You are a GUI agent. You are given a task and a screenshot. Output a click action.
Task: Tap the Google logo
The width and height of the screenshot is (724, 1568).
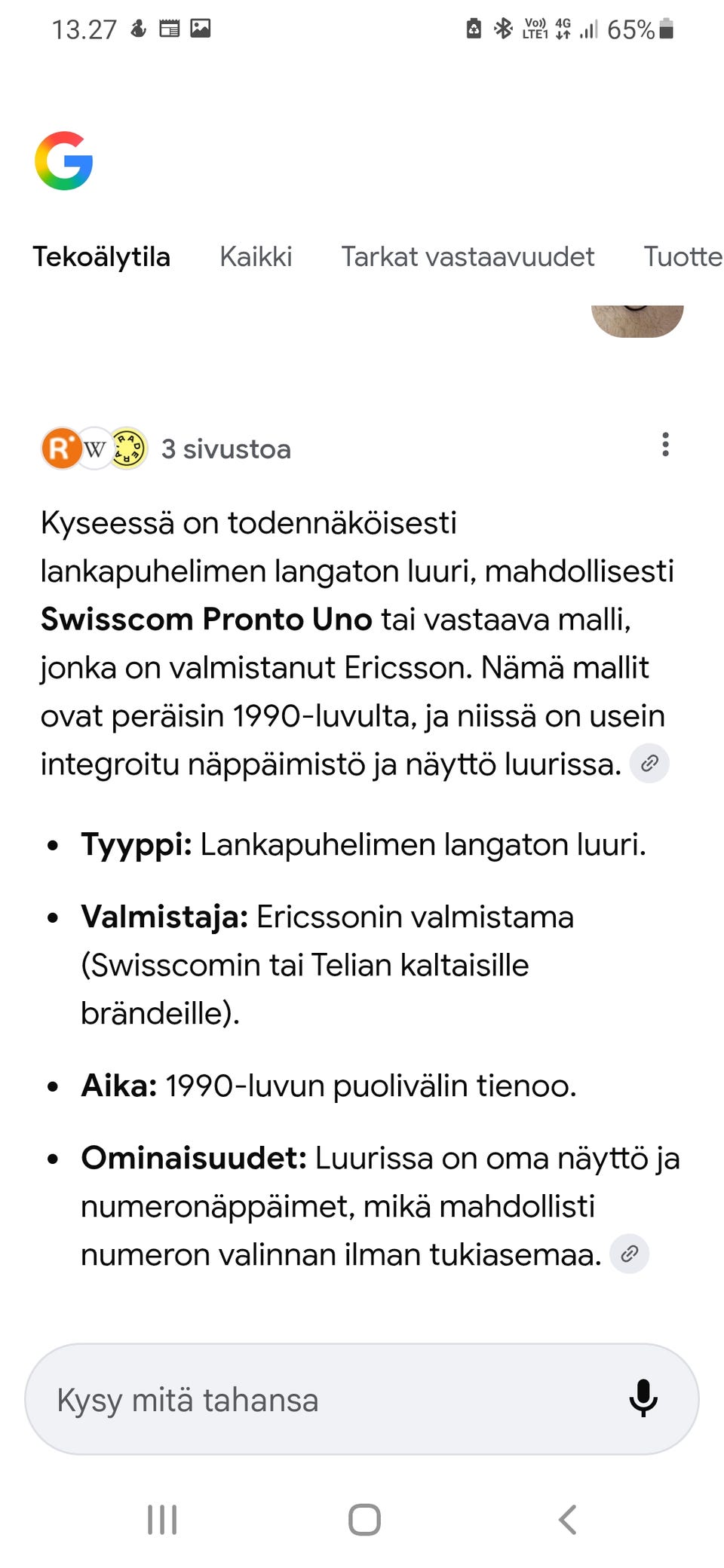click(x=64, y=160)
